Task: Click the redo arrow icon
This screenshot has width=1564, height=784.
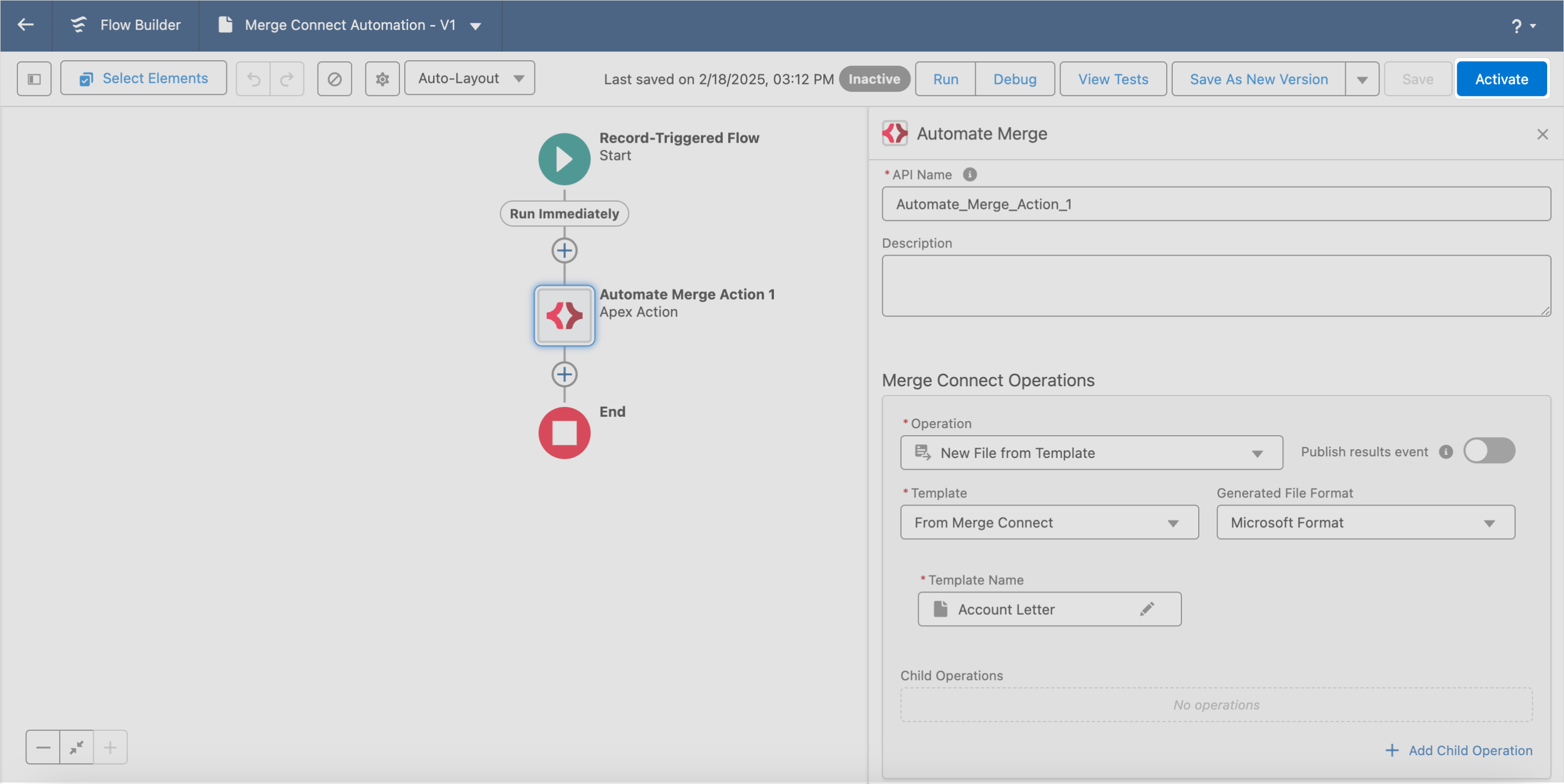Action: (287, 79)
